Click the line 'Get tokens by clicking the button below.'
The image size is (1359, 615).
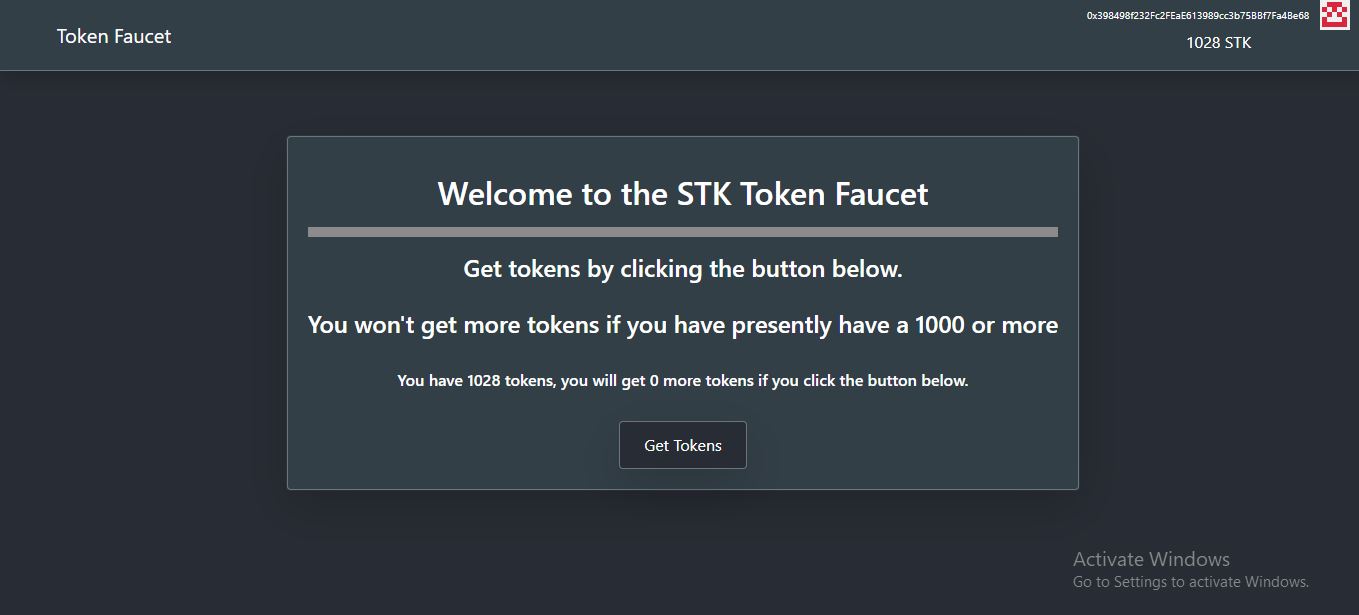click(683, 269)
